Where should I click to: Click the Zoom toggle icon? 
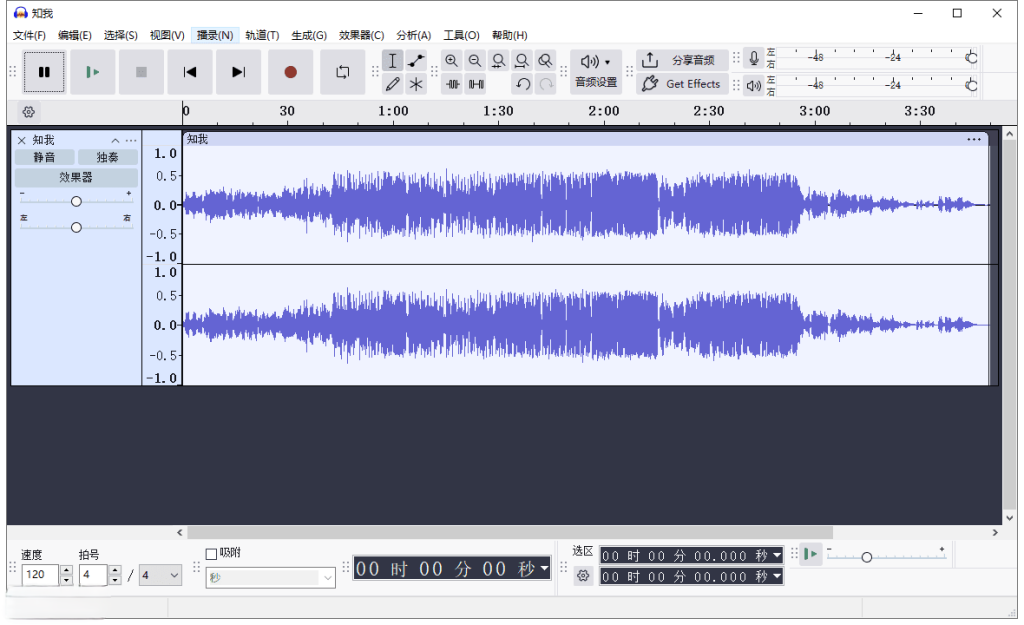click(x=545, y=61)
